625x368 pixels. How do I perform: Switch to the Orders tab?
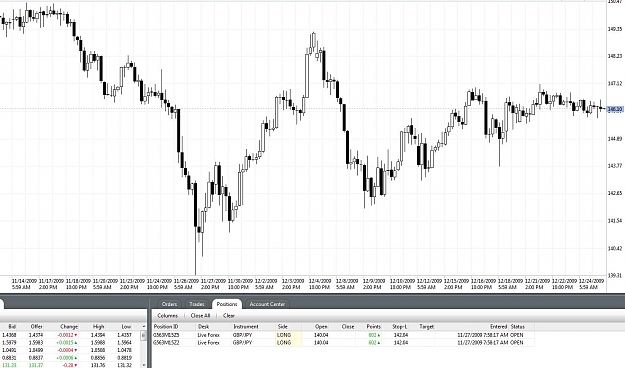[169, 304]
